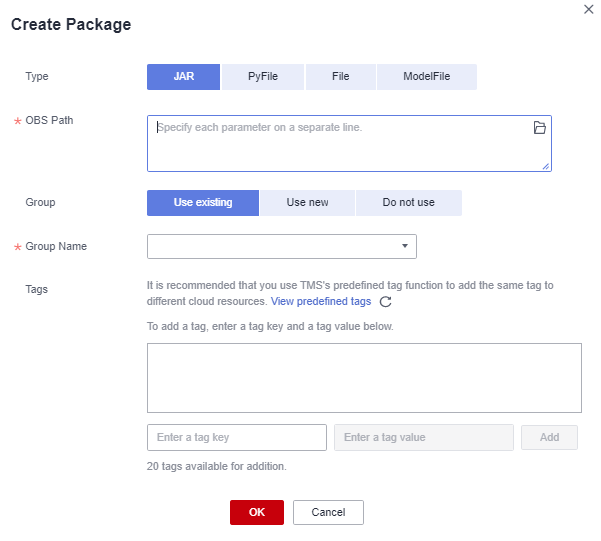Screen dimensions: 601x541
Task: Click the Group Name dropdown arrow
Action: tap(405, 246)
